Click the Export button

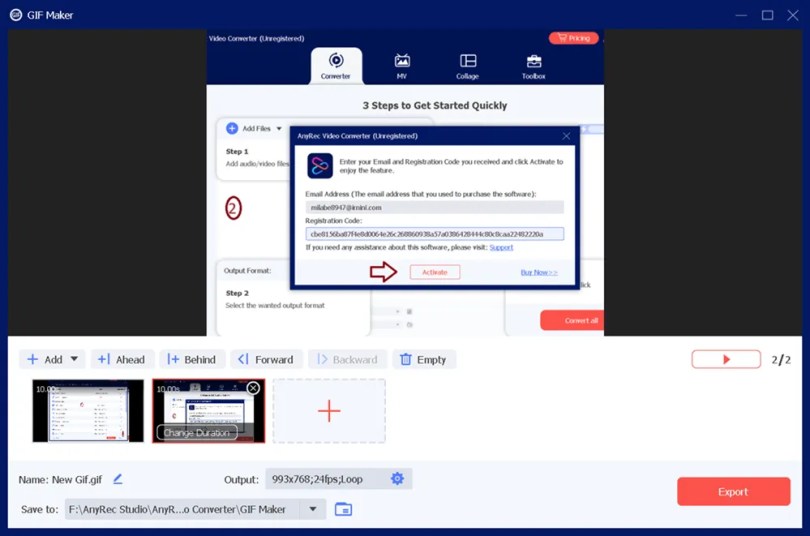734,492
